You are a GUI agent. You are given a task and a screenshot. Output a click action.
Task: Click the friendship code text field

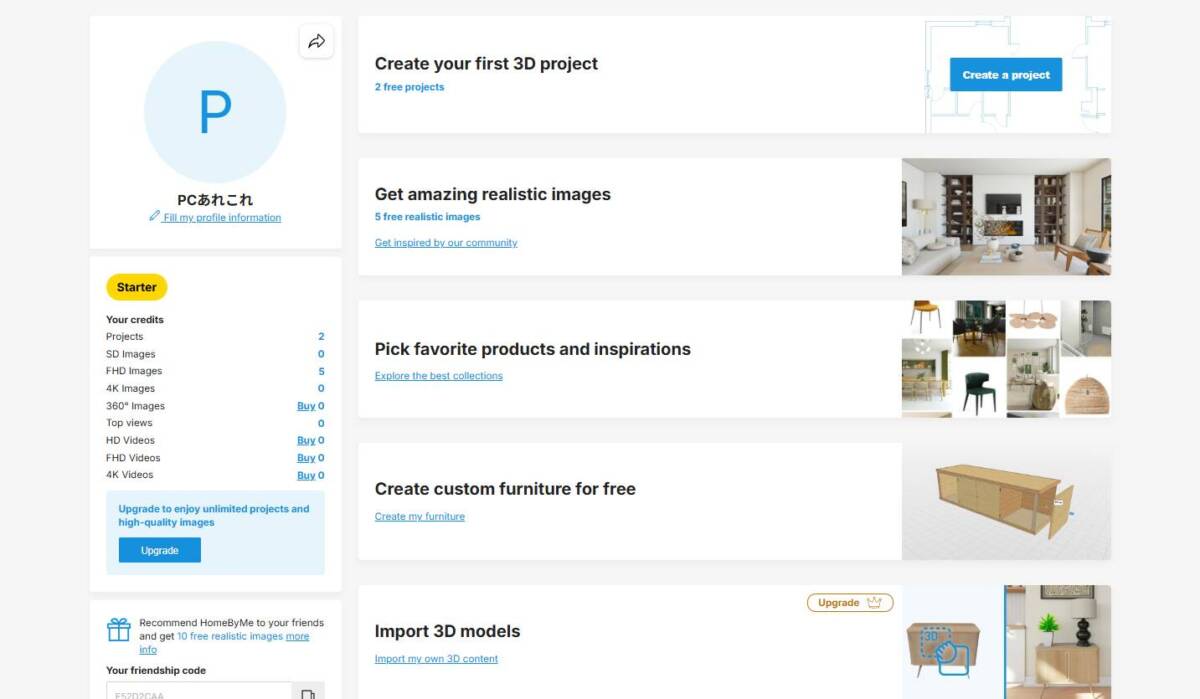pyautogui.click(x=199, y=691)
